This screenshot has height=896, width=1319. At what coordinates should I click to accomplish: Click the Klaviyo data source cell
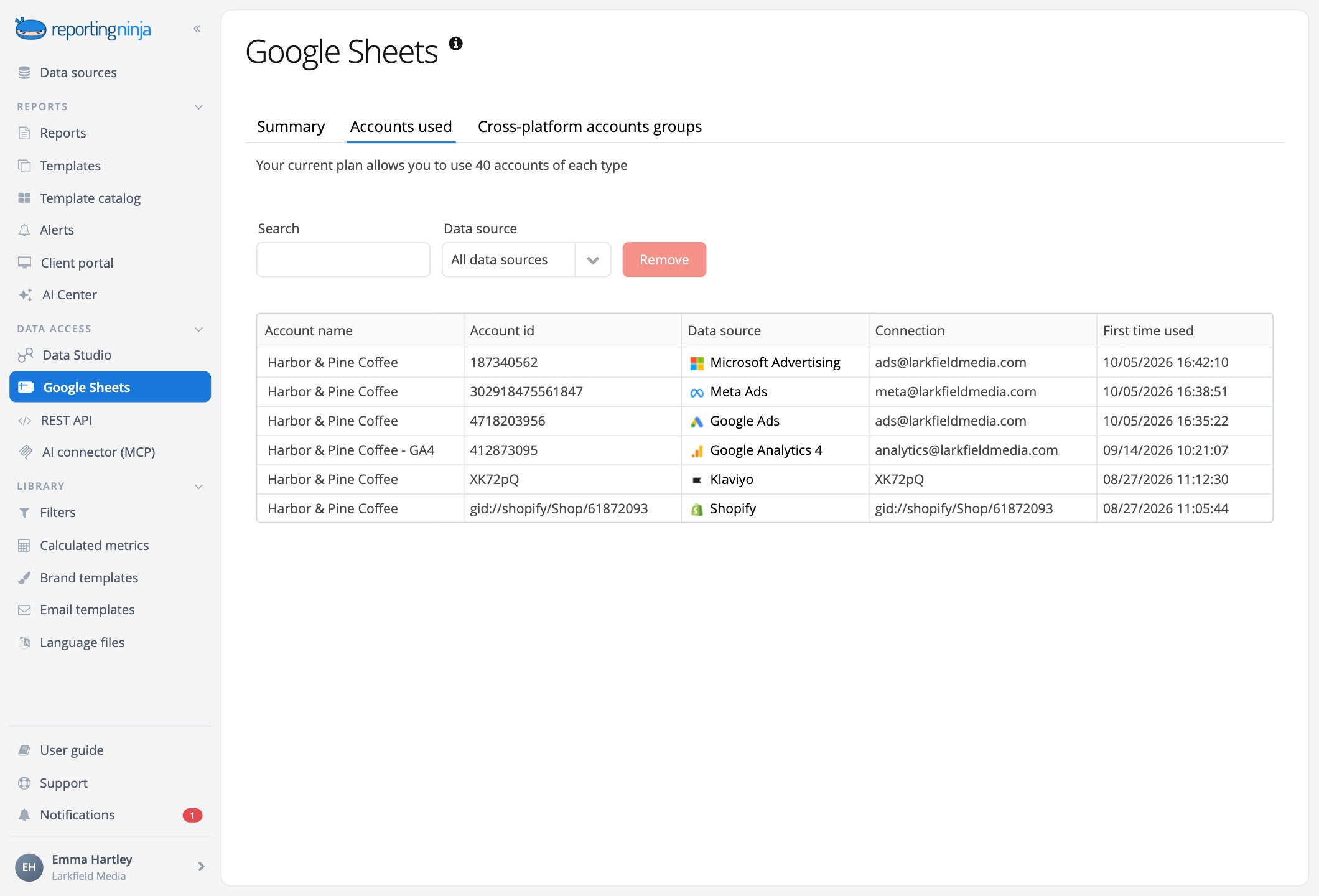(775, 479)
